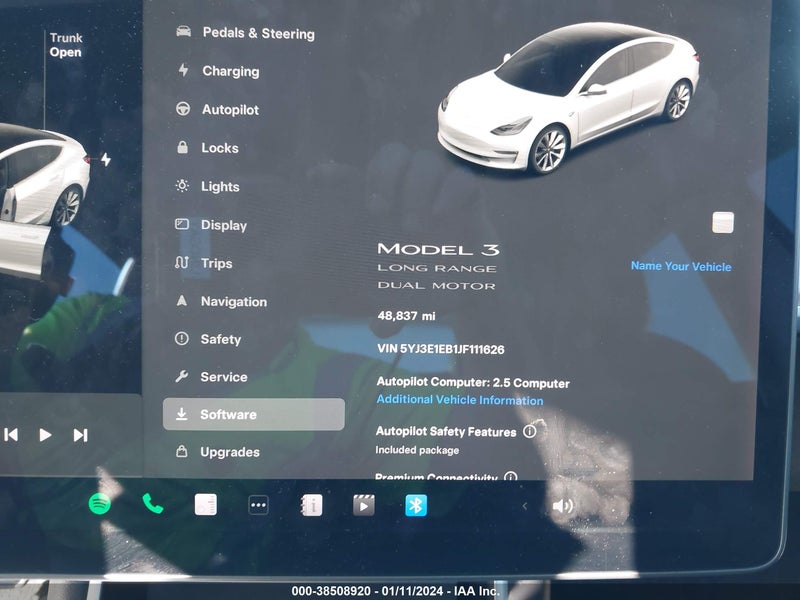
Task: Tap the volume decrease left chevron
Action: 524,506
